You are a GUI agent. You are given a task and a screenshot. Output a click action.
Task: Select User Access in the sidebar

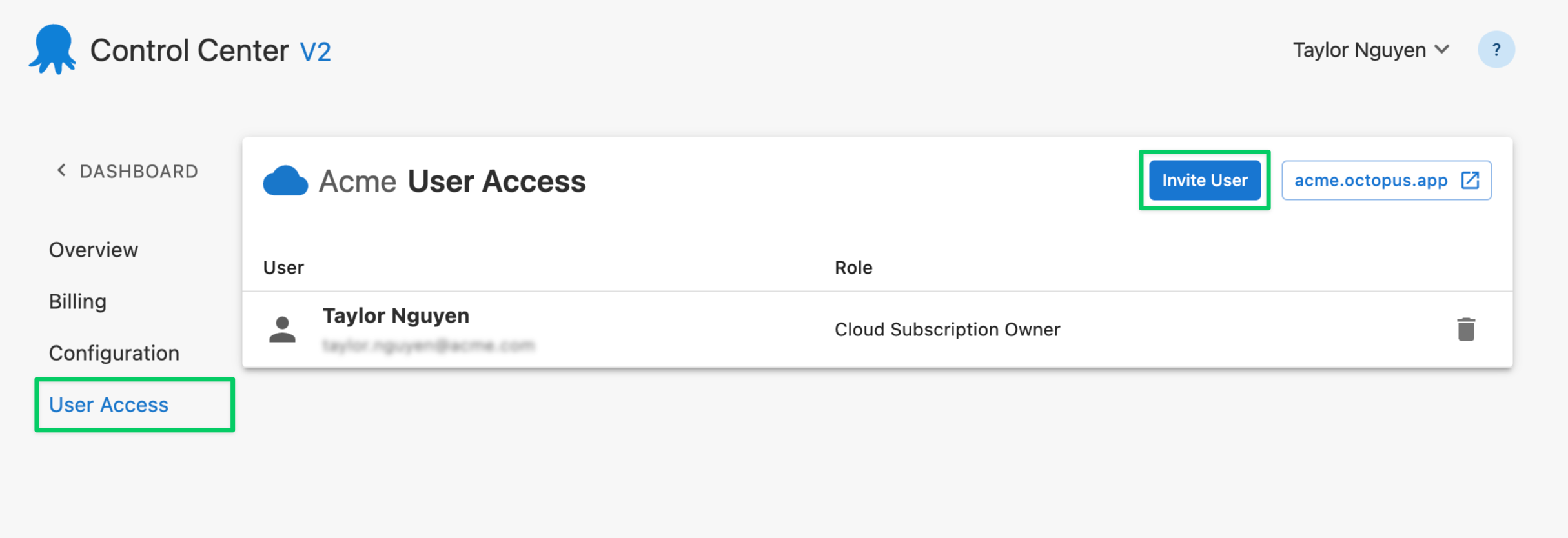click(x=108, y=404)
